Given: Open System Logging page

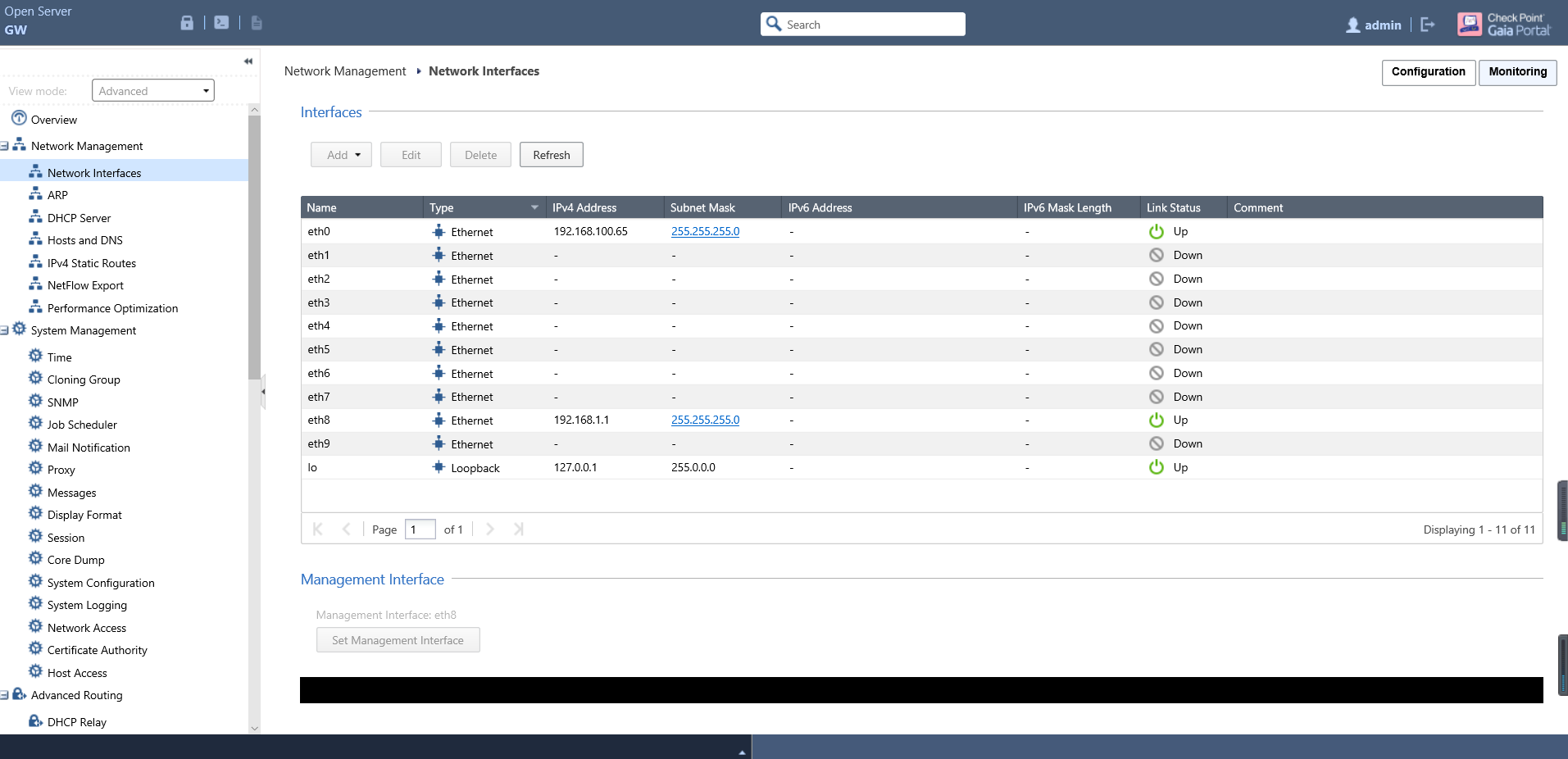Looking at the screenshot, I should 87,605.
